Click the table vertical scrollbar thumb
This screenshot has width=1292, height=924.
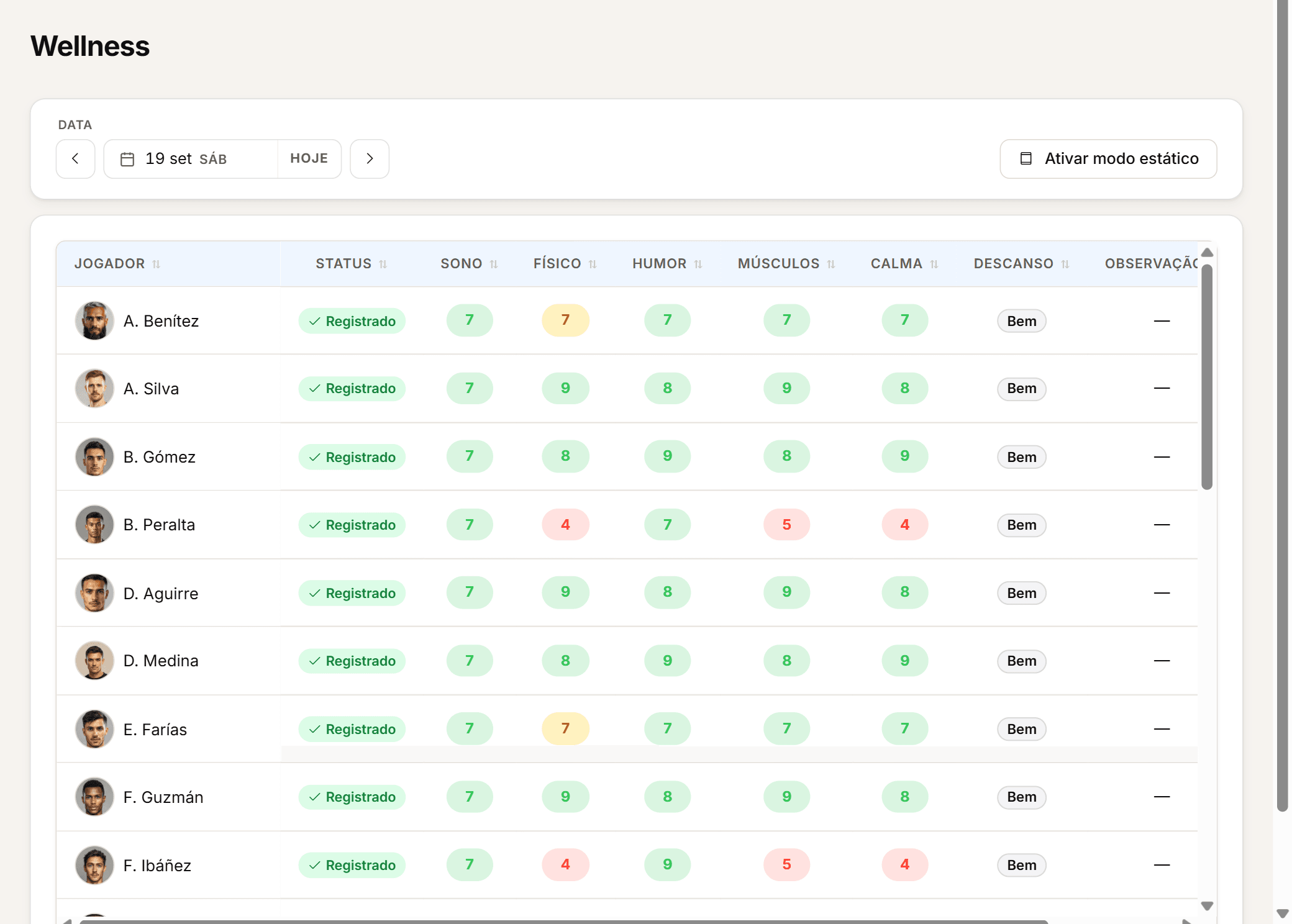(x=1207, y=377)
